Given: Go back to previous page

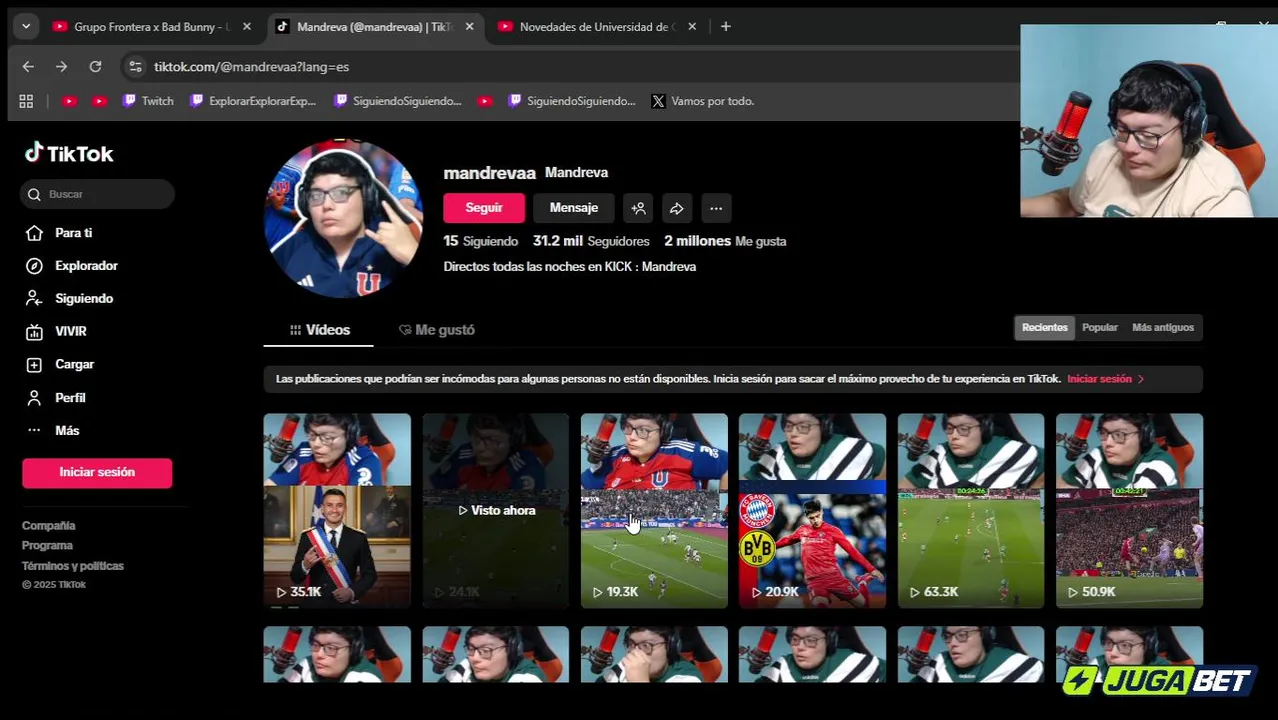Looking at the screenshot, I should click(x=28, y=66).
